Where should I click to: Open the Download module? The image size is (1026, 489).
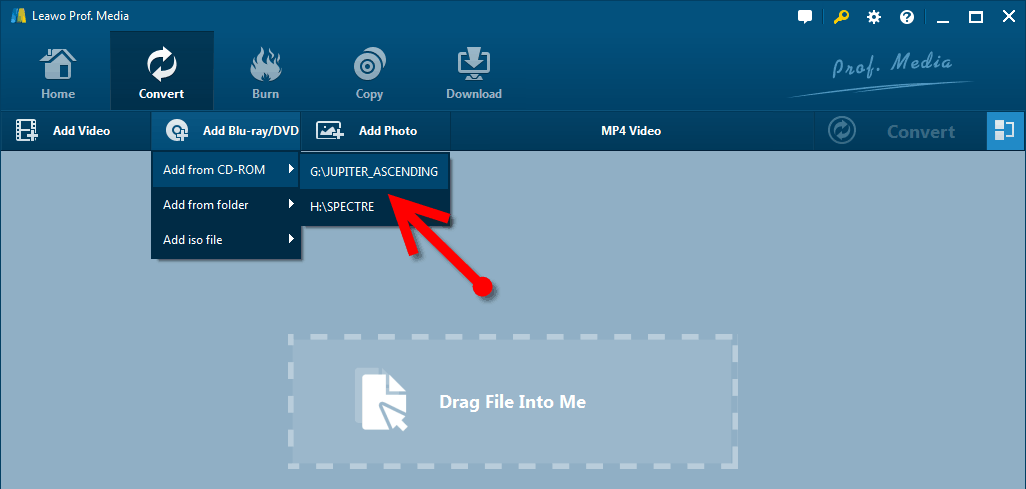(474, 71)
